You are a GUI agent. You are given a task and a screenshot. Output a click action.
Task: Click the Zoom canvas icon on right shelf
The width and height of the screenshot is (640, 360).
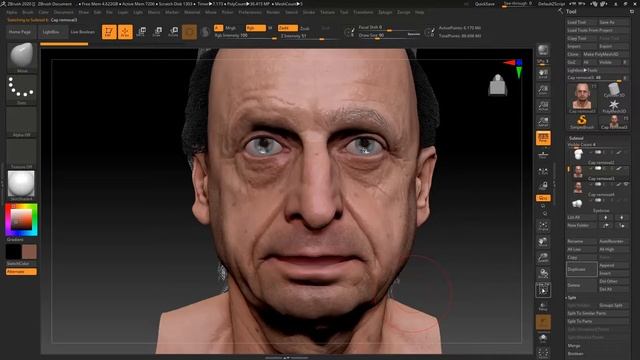[543, 90]
